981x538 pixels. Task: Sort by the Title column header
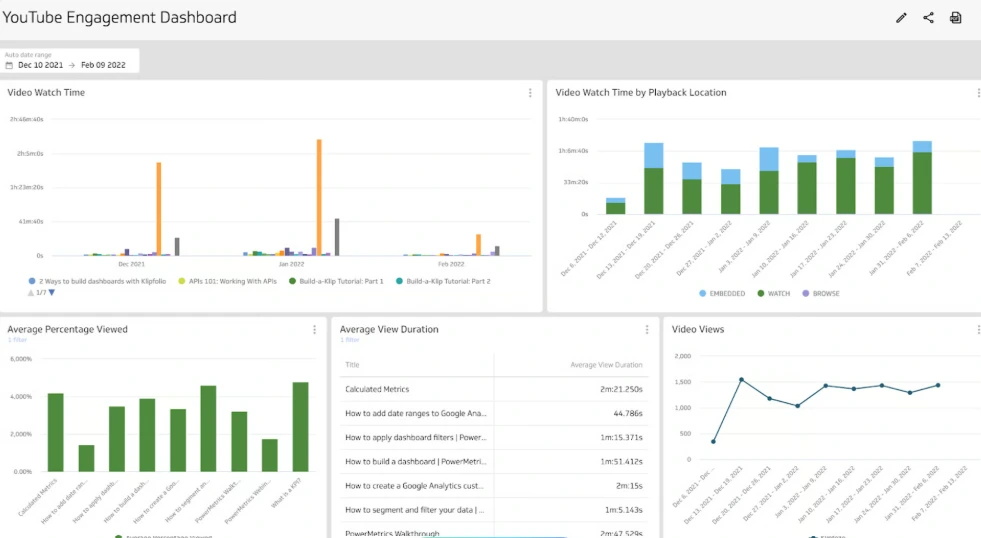[352, 365]
